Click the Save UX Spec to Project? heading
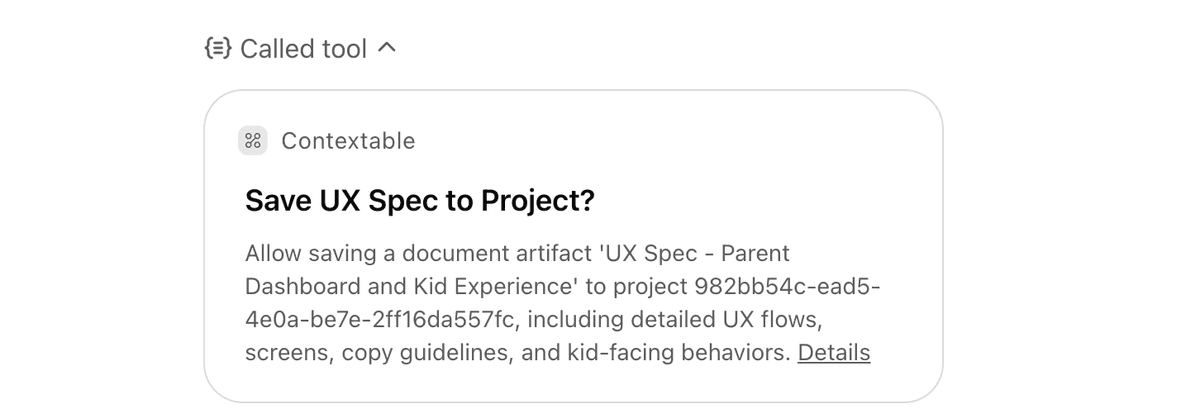The width and height of the screenshot is (1200, 418). 419,201
